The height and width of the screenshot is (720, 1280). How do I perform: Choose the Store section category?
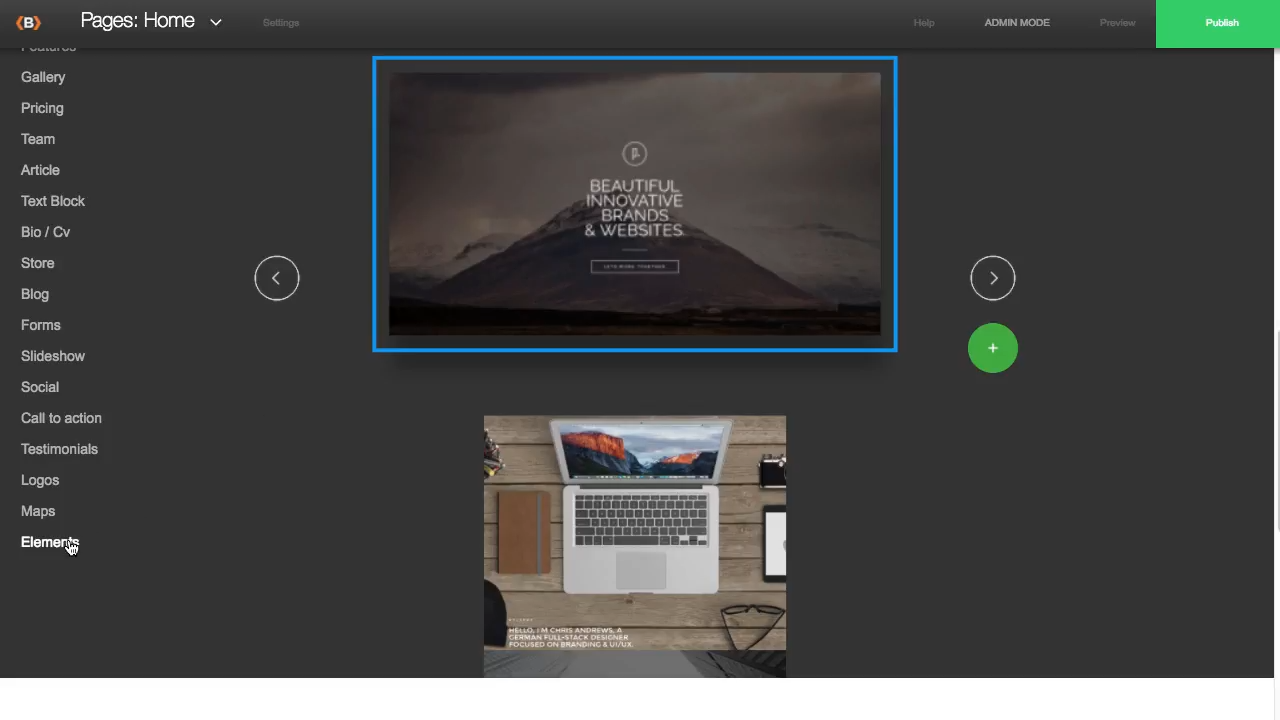pos(38,263)
